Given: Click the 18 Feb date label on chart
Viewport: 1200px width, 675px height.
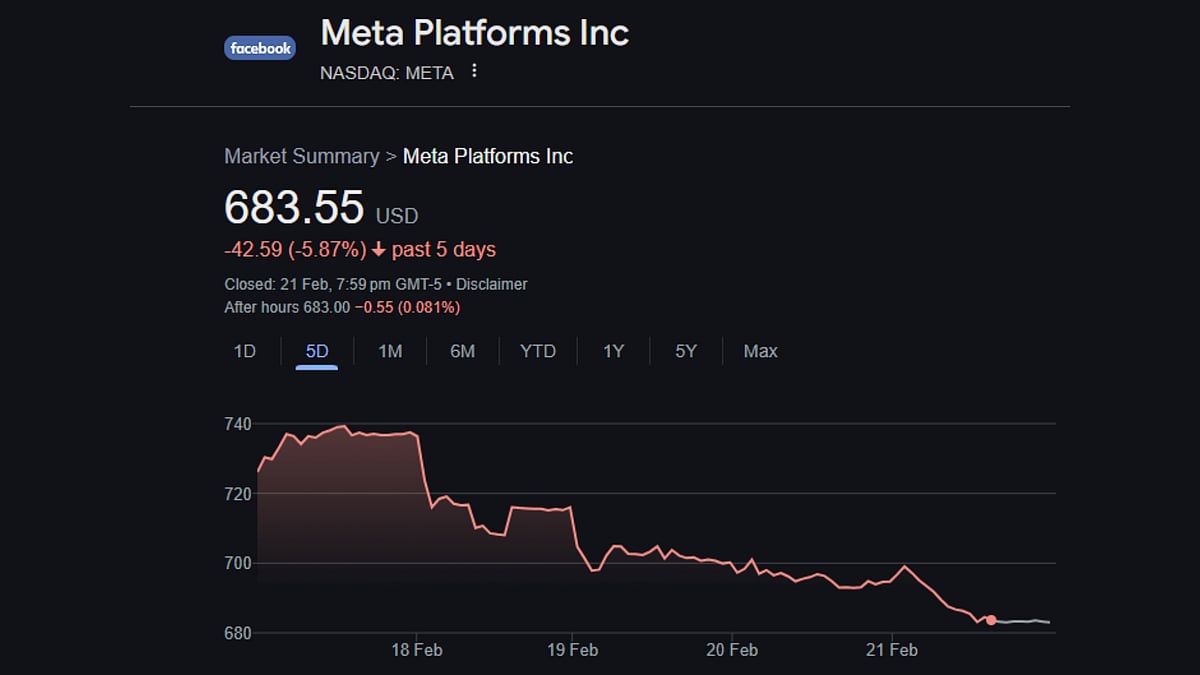Looking at the screenshot, I should pyautogui.click(x=415, y=650).
